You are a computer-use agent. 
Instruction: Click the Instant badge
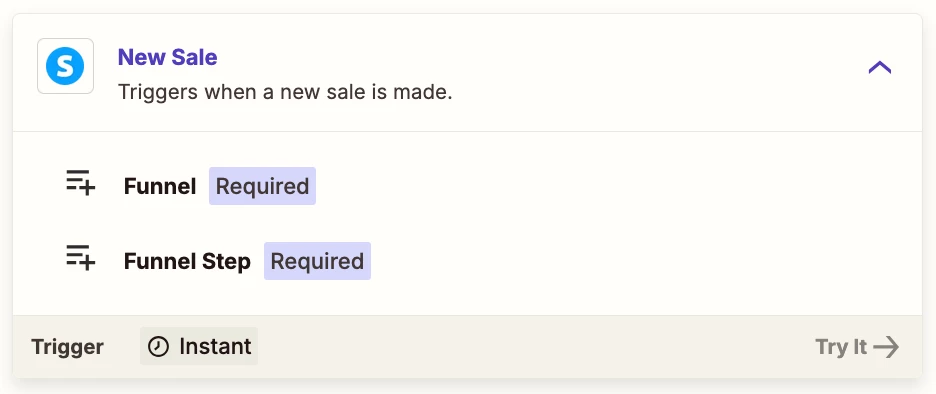(199, 346)
